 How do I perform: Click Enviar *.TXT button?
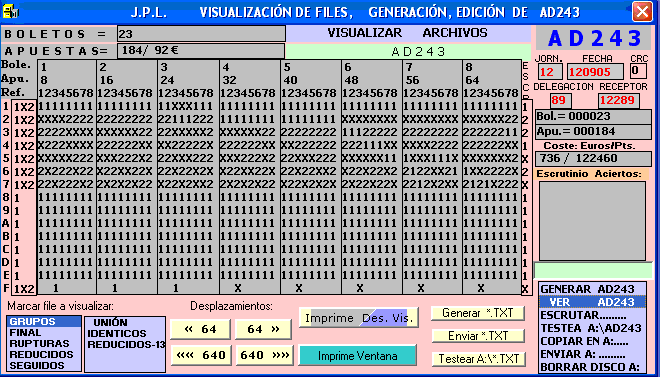click(x=478, y=336)
